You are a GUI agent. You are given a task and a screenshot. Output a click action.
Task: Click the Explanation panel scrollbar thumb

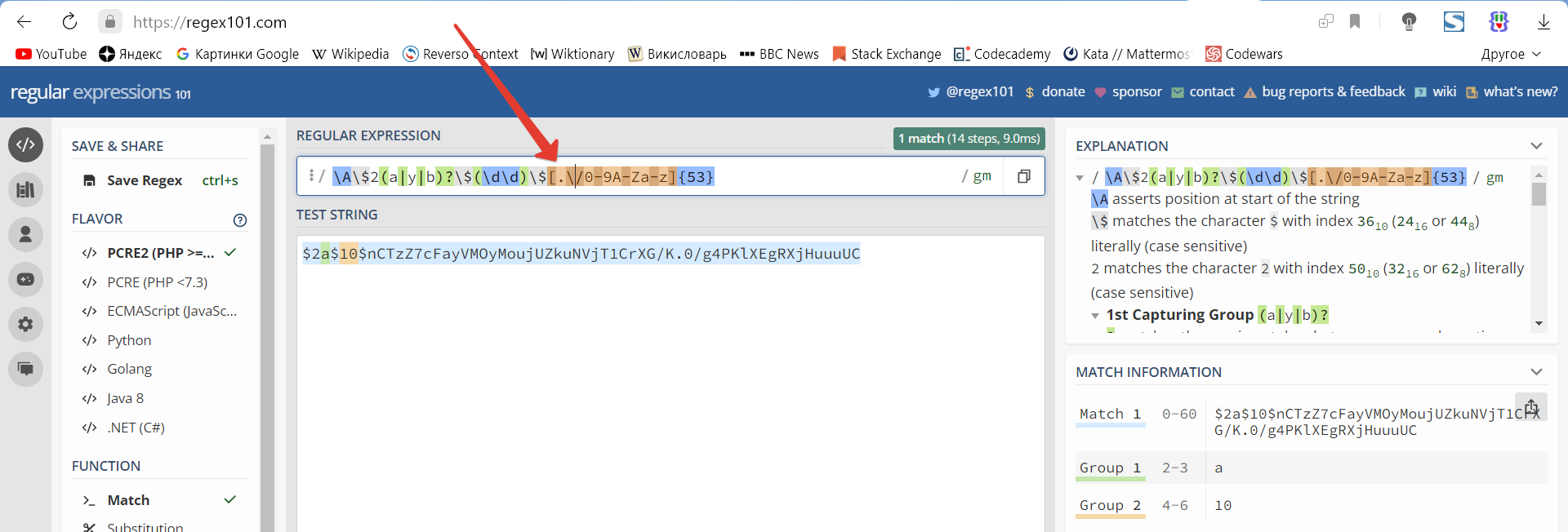[1539, 194]
